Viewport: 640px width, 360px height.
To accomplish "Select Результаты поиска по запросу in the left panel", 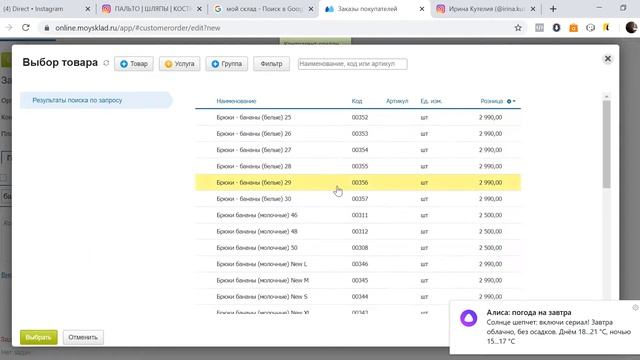I will pyautogui.click(x=96, y=100).
